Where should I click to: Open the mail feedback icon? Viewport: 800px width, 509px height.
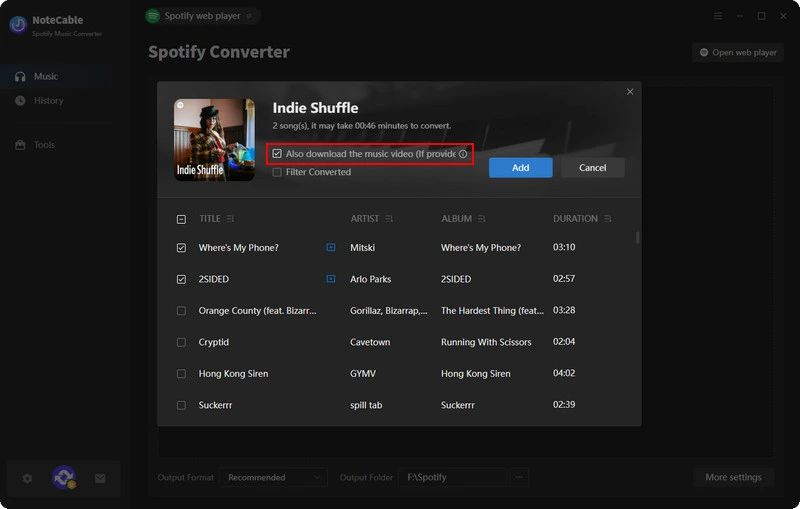pyautogui.click(x=100, y=478)
